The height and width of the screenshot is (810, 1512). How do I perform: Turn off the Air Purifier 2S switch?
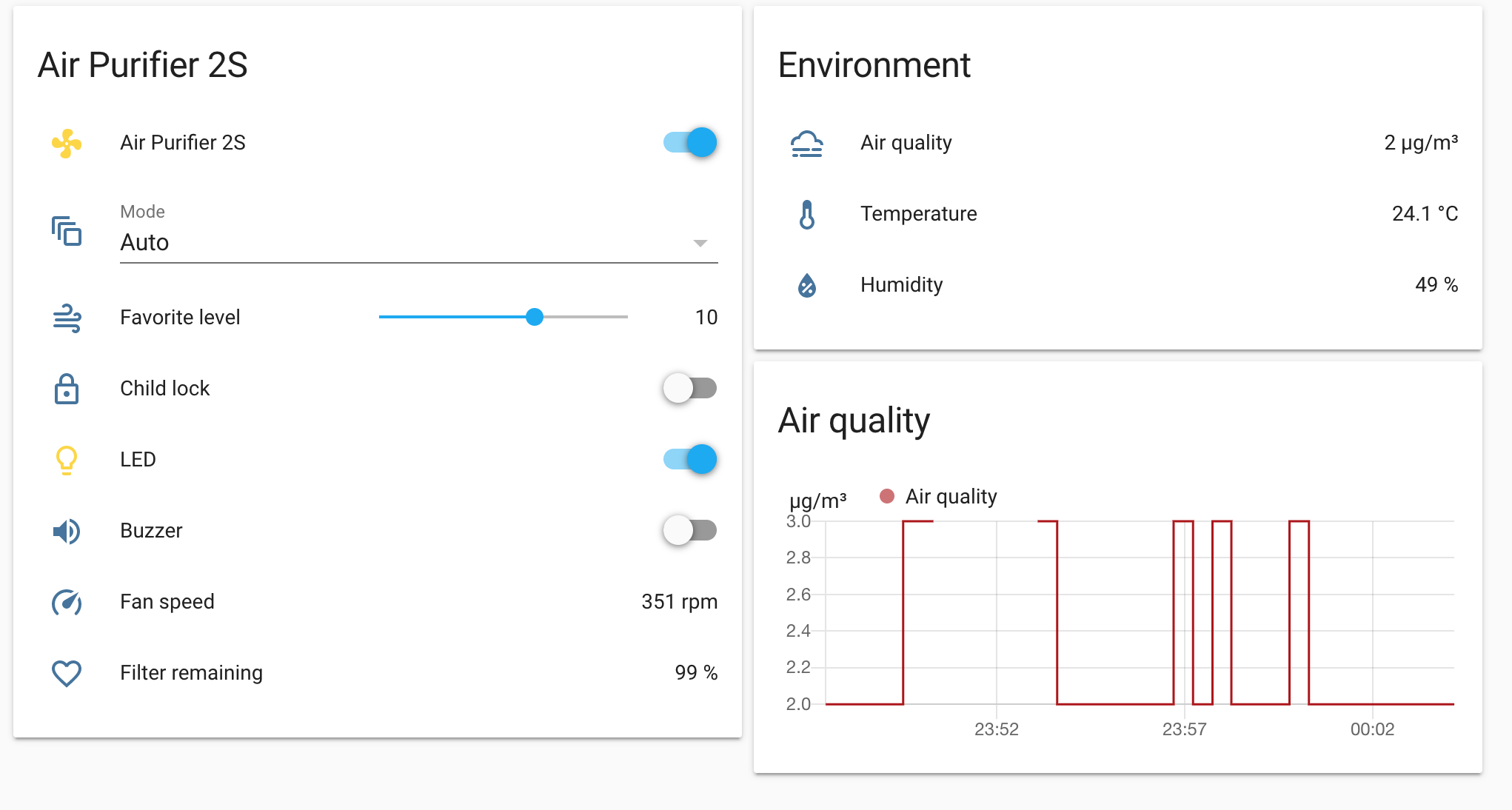click(690, 142)
